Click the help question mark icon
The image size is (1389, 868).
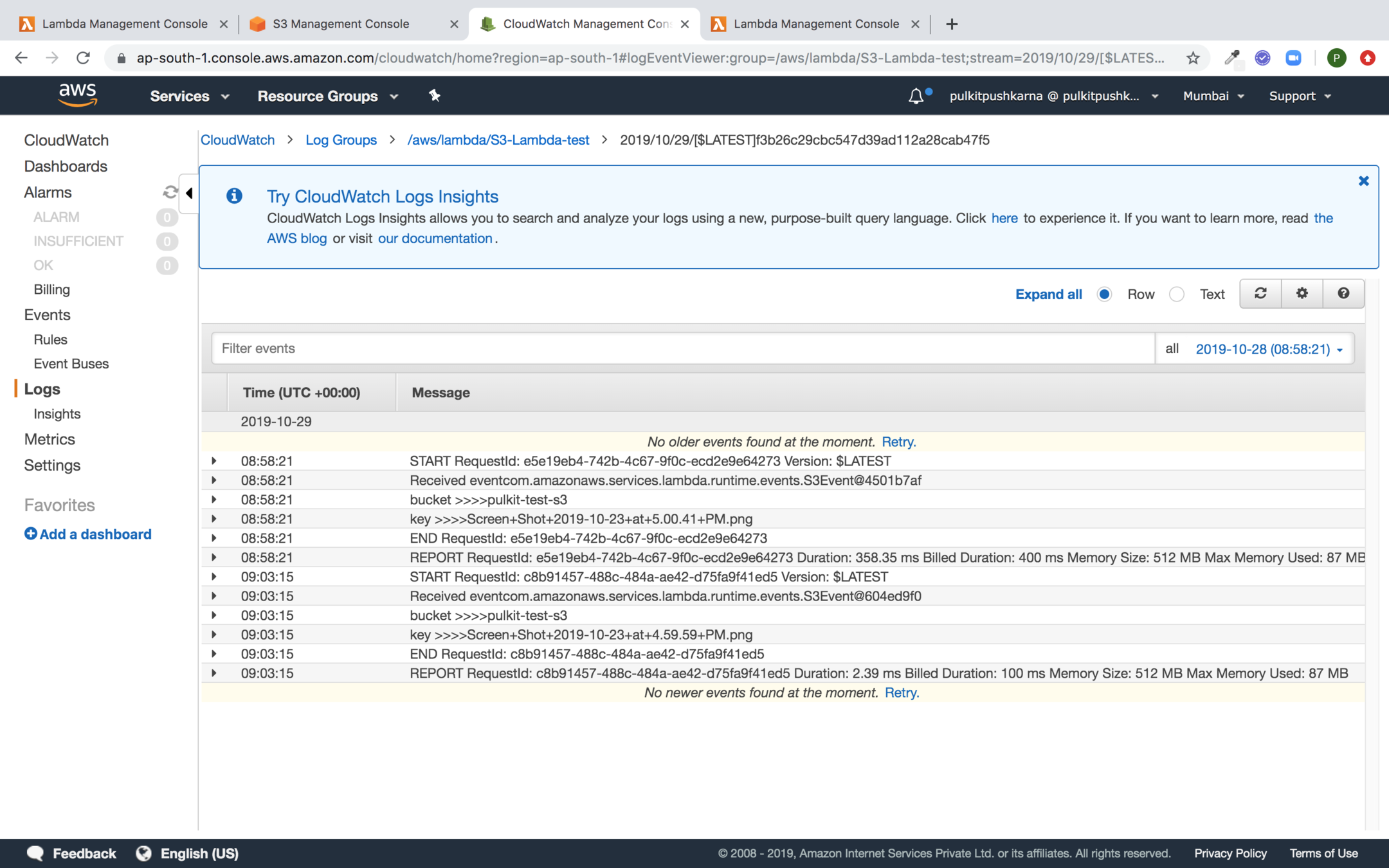pyautogui.click(x=1343, y=294)
